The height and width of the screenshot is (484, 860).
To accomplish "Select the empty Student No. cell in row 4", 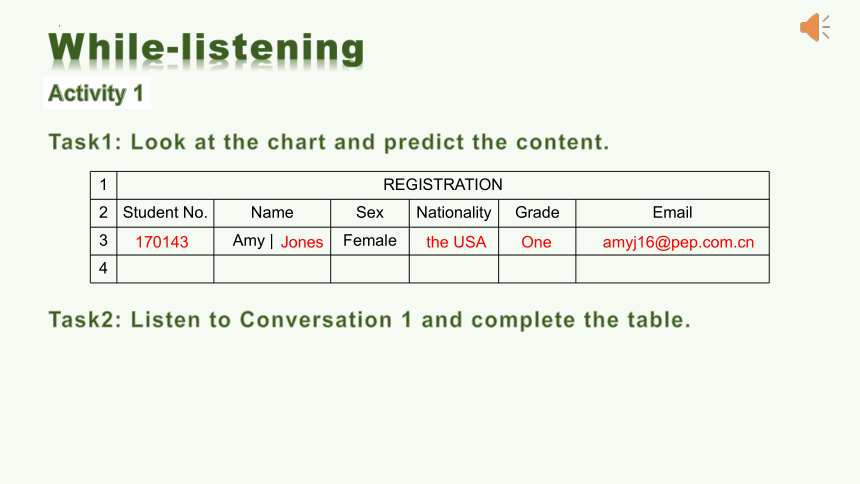I will (x=165, y=269).
